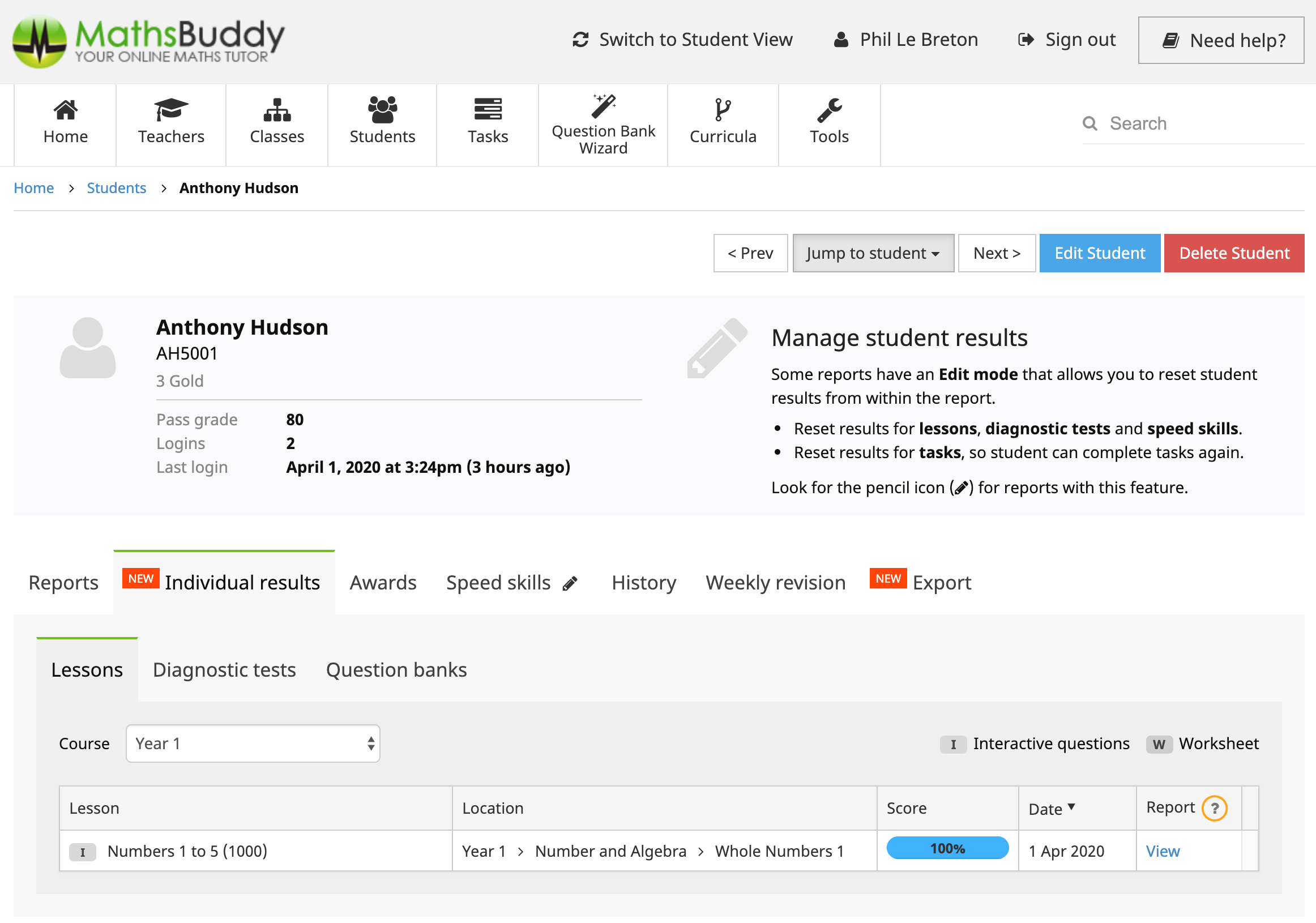Click View link for Numbers 1 to 5
1316x923 pixels.
click(1163, 851)
